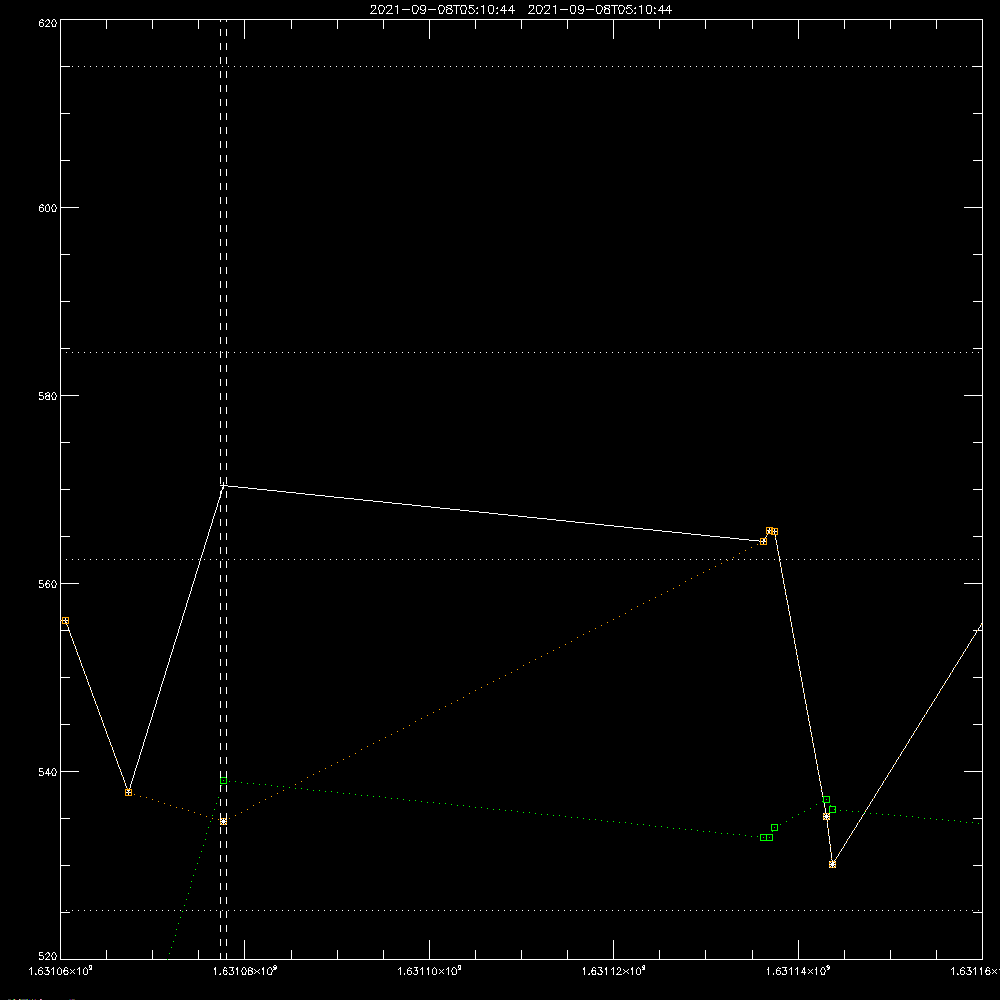The image size is (1000, 1000).
Task: Select the orange marker on the dashed vertical lines
Action: [223, 821]
